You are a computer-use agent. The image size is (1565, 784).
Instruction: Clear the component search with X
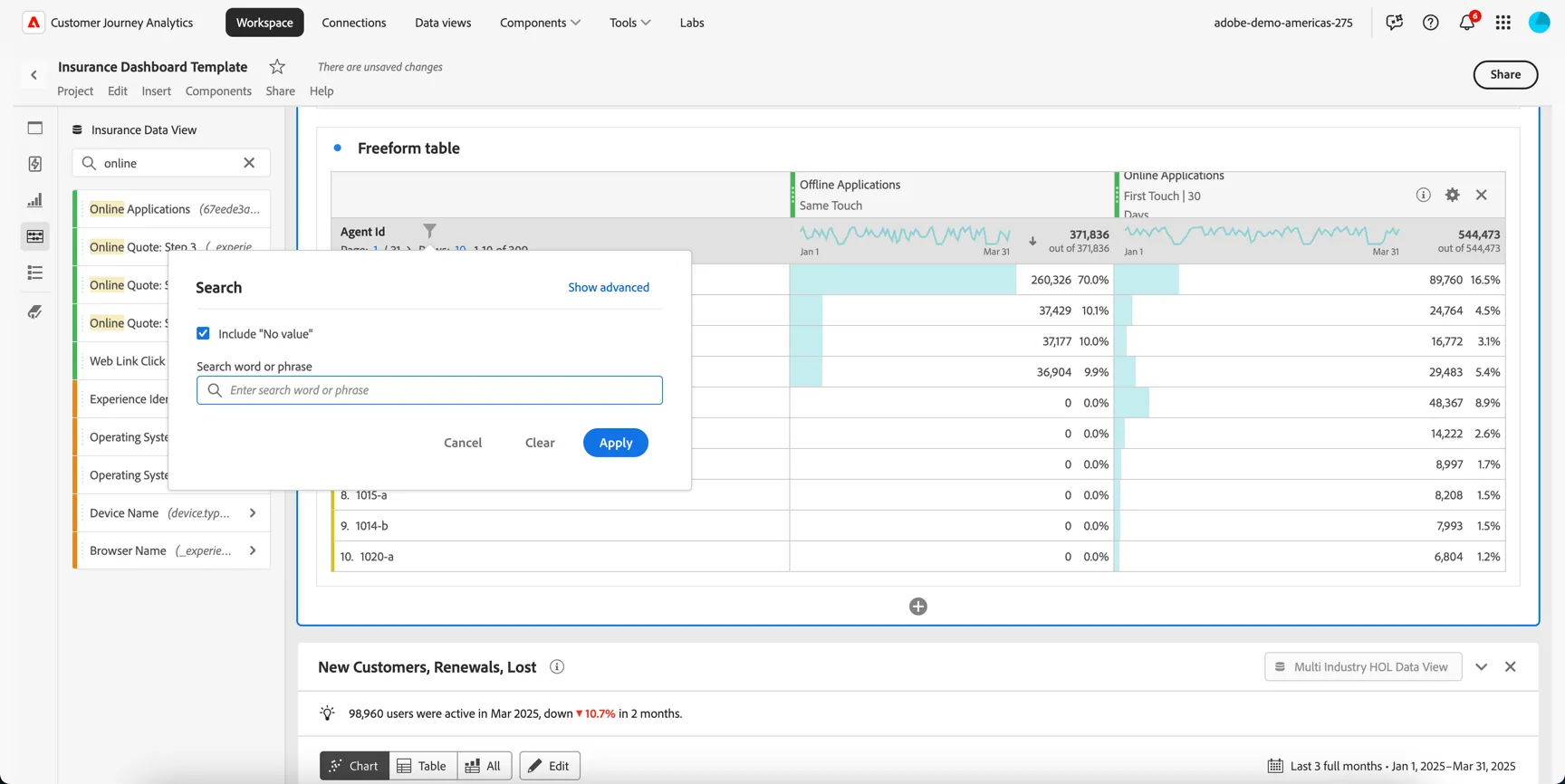[x=249, y=163]
